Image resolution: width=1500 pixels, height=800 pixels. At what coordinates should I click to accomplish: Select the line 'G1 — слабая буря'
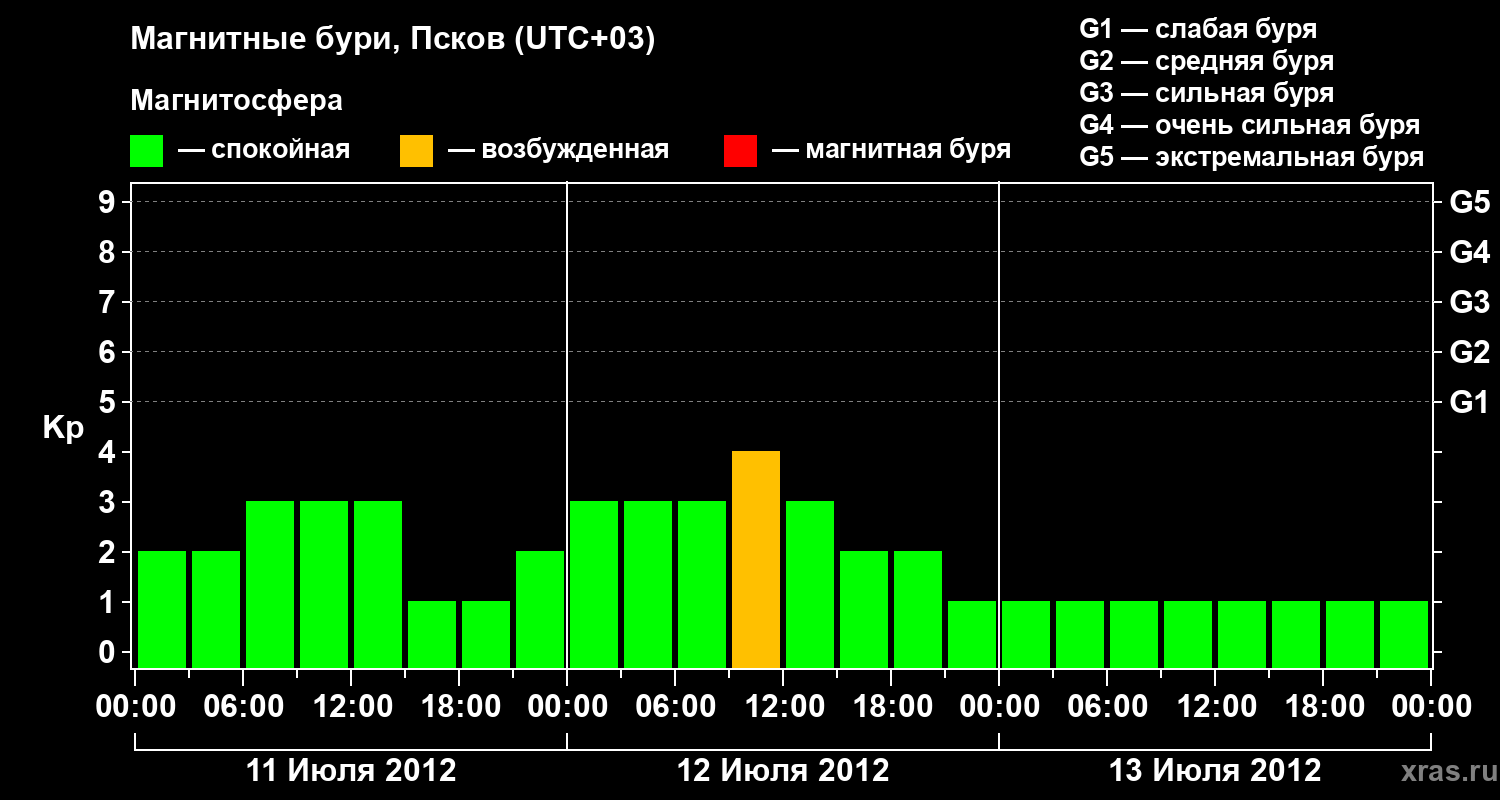click(x=1198, y=28)
